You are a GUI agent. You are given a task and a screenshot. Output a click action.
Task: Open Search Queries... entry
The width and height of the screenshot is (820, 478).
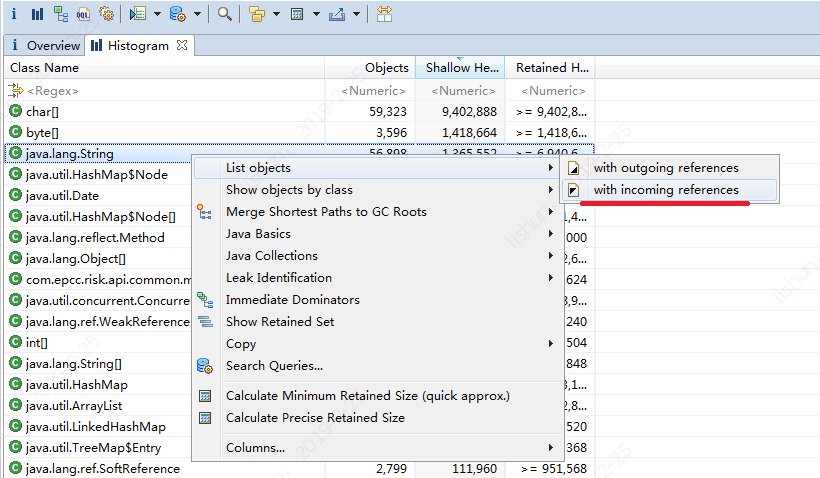[x=378, y=366]
